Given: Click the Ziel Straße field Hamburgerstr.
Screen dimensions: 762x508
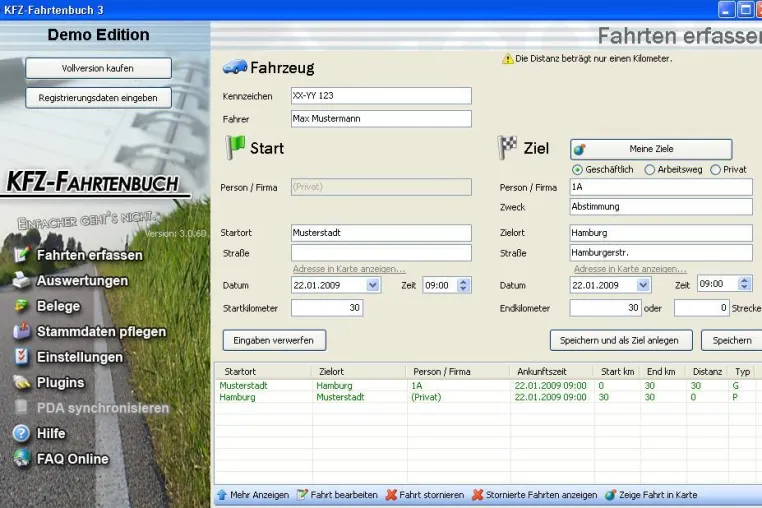Looking at the screenshot, I should click(x=661, y=253).
